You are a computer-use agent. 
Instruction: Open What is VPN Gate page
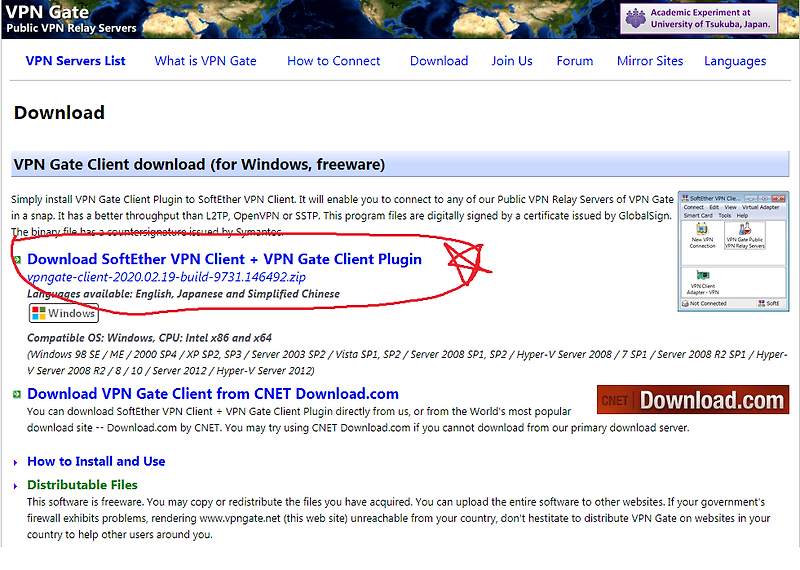click(206, 61)
